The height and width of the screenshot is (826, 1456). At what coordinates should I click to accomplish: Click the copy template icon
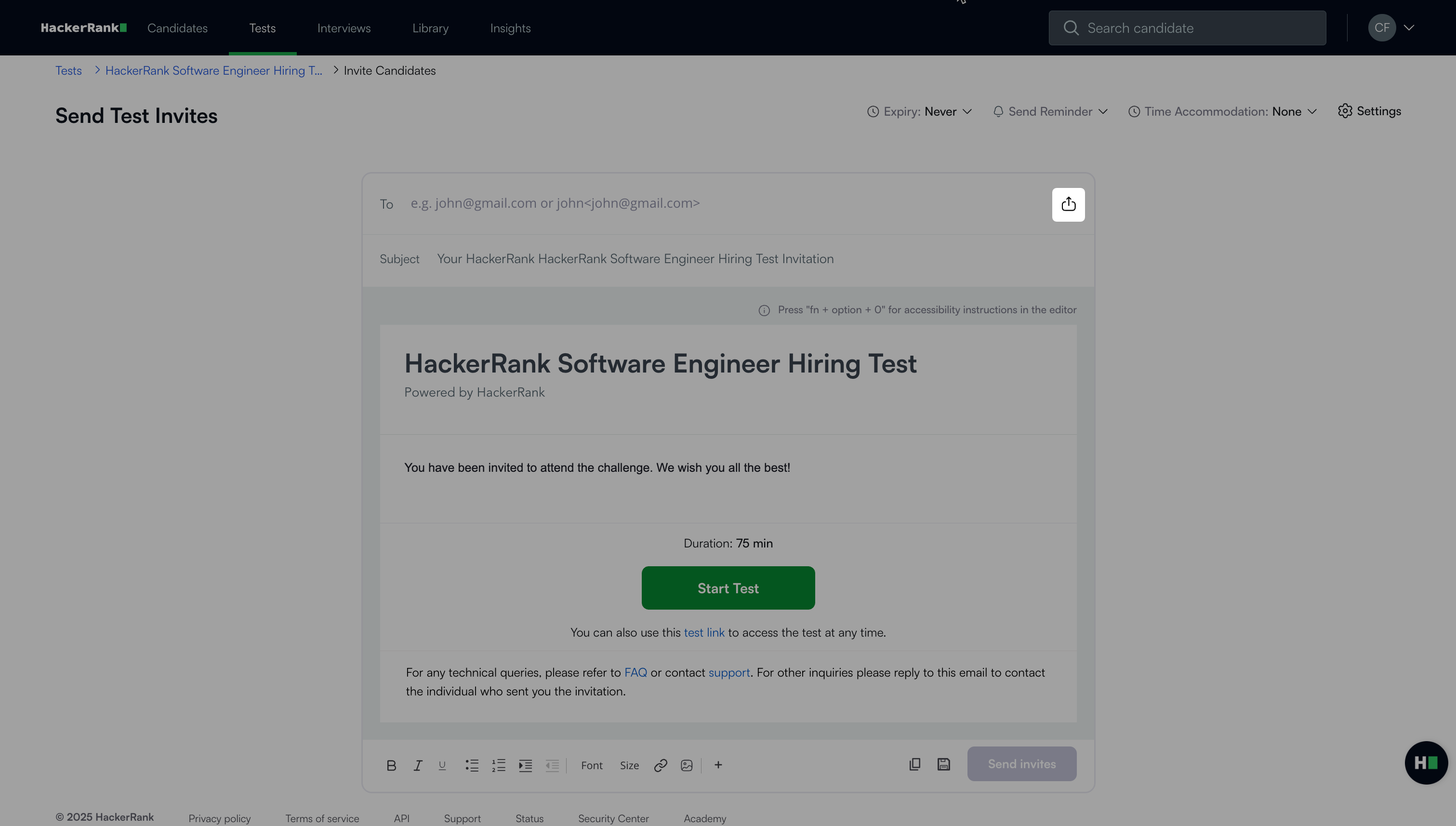coord(914,764)
